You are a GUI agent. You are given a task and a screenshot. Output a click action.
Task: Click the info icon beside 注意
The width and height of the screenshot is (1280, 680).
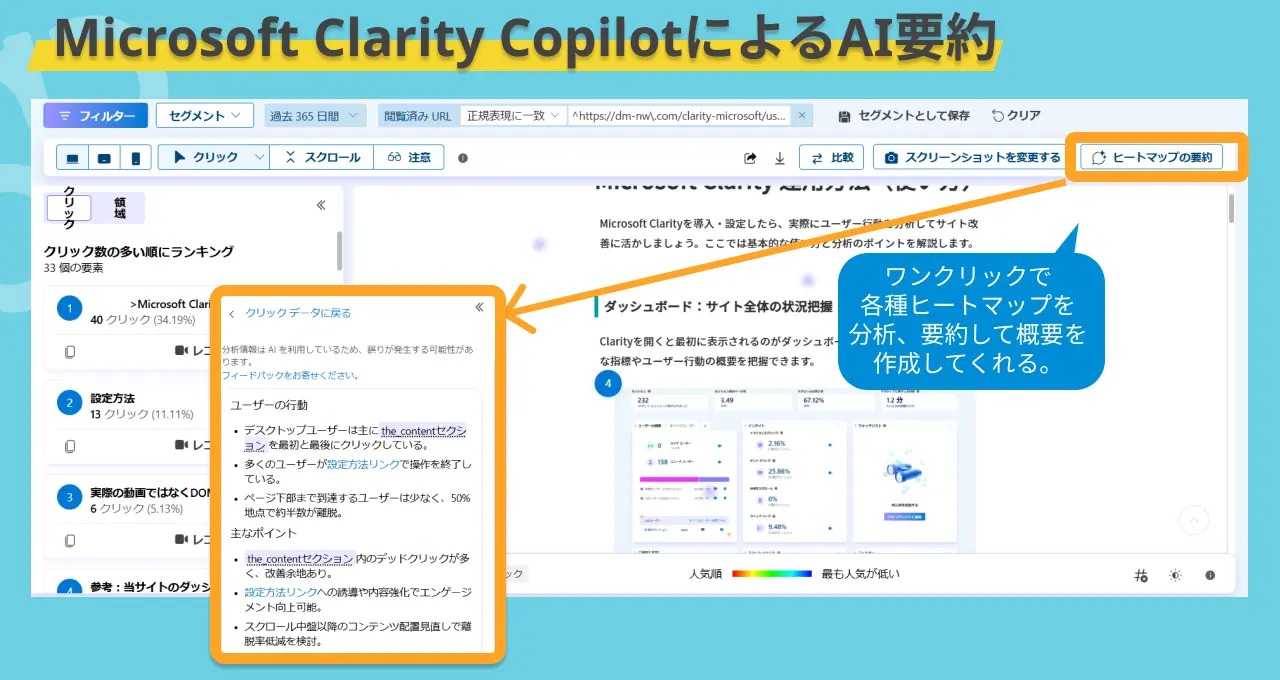pos(463,158)
